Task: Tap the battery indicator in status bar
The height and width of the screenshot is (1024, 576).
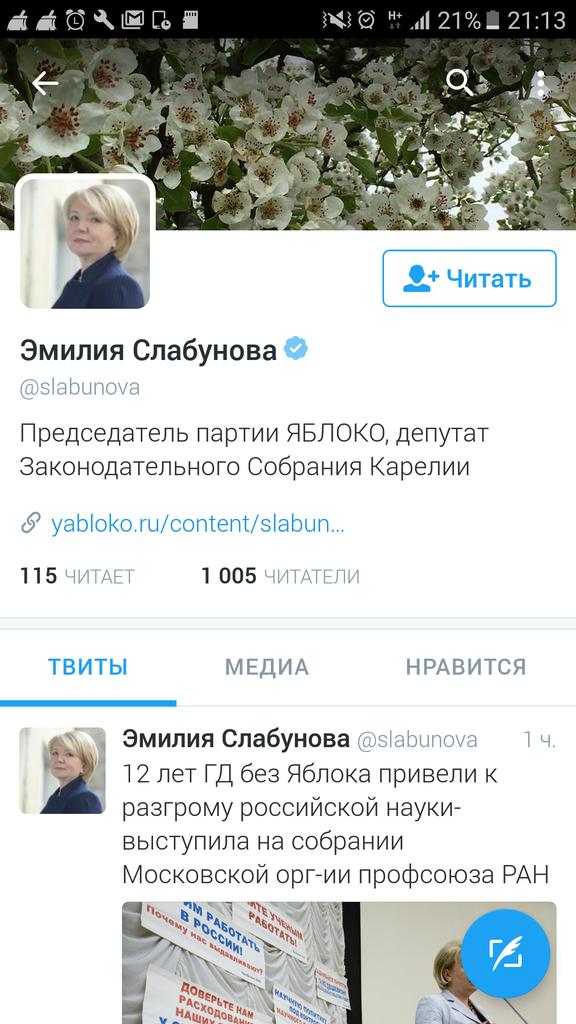Action: pyautogui.click(x=493, y=20)
